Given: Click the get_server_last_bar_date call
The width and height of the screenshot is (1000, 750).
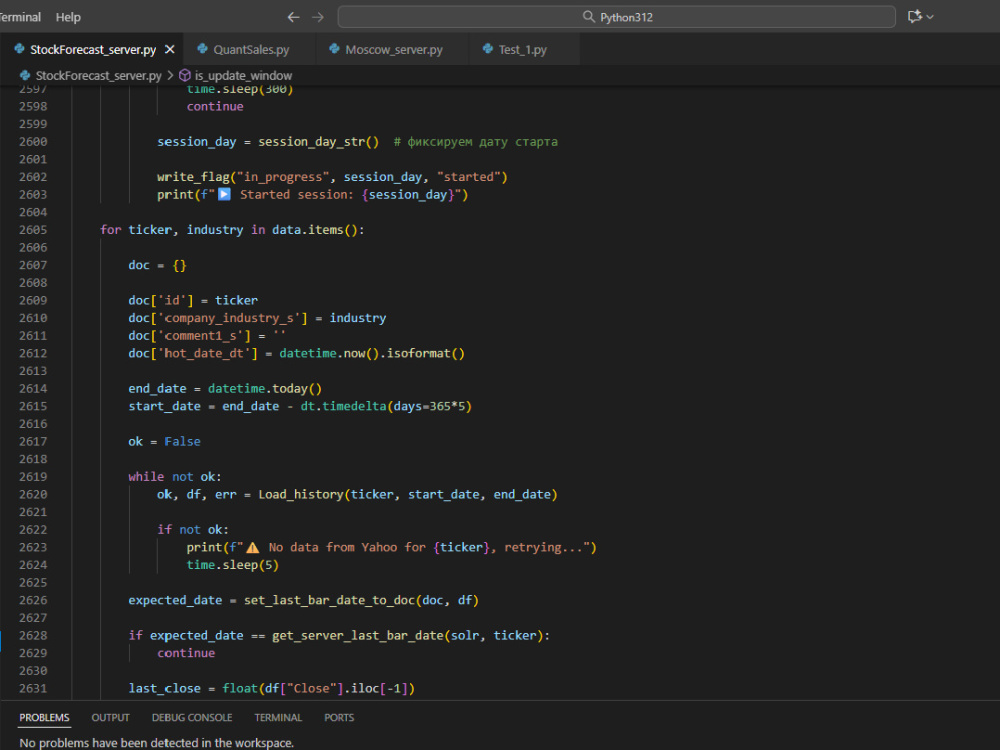Looking at the screenshot, I should 407,635.
